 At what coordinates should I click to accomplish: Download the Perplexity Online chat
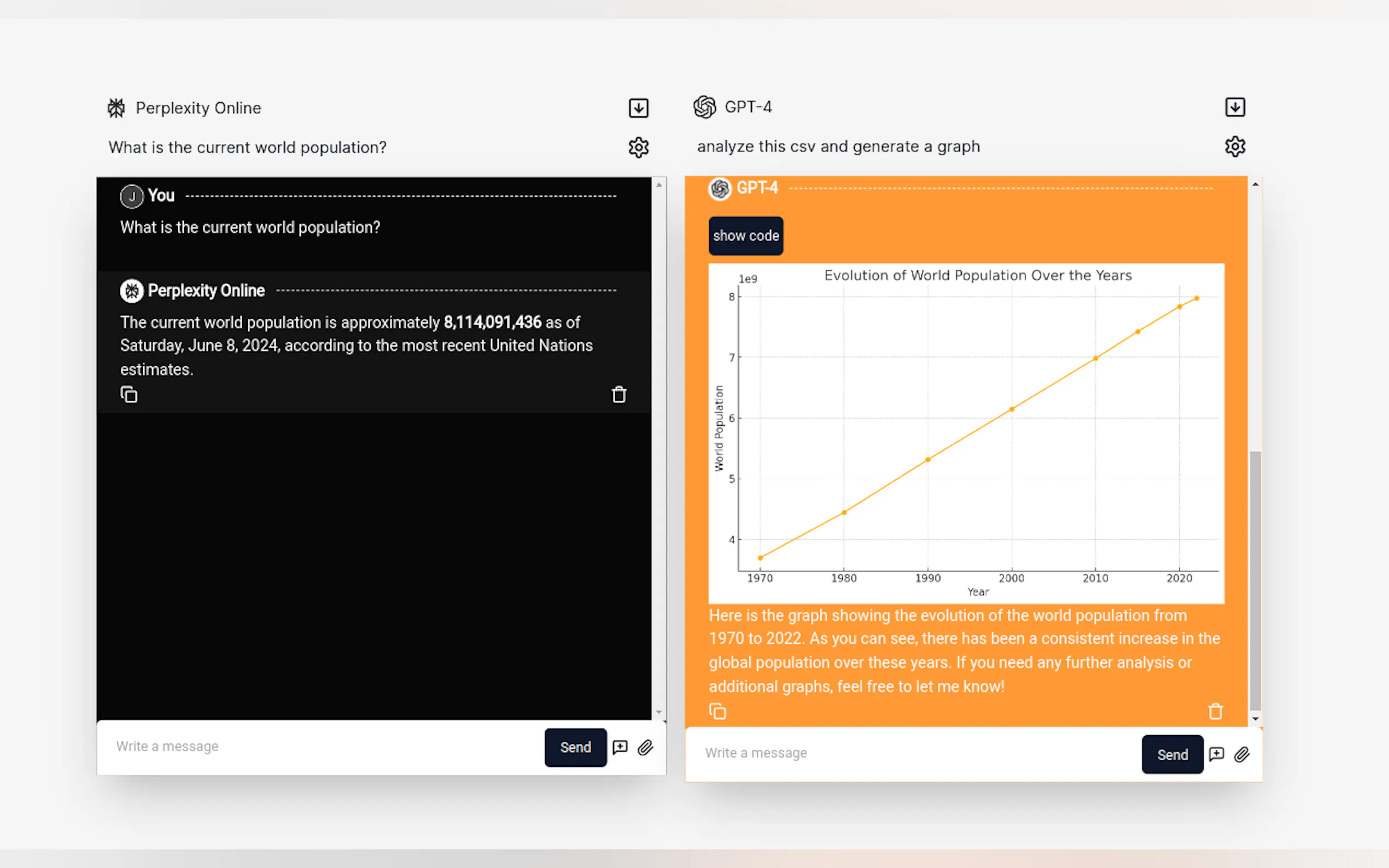pos(638,108)
